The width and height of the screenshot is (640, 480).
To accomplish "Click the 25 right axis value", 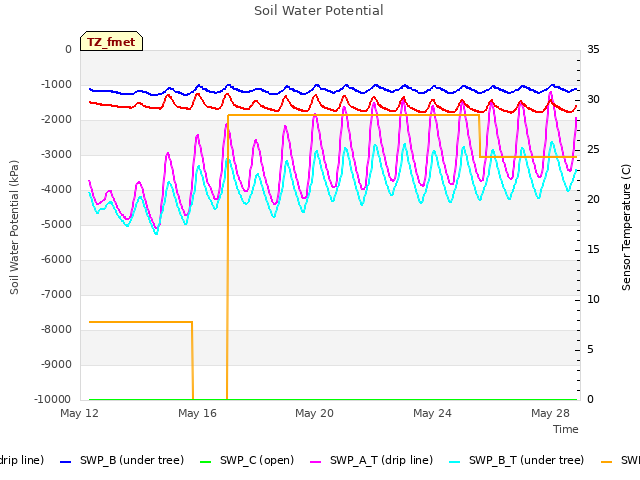I will (x=593, y=149).
